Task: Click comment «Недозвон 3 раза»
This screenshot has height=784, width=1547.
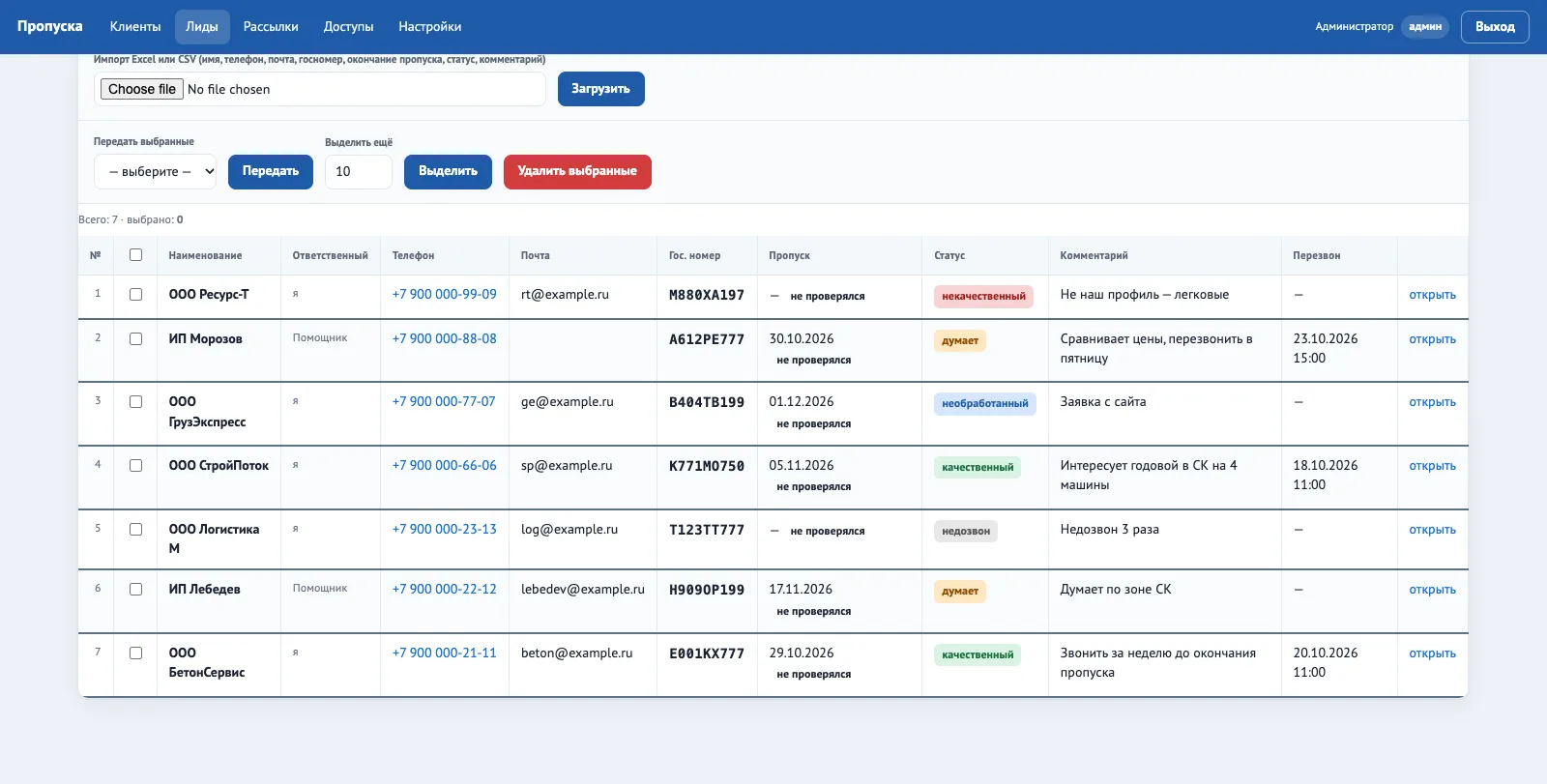Action: [1109, 529]
